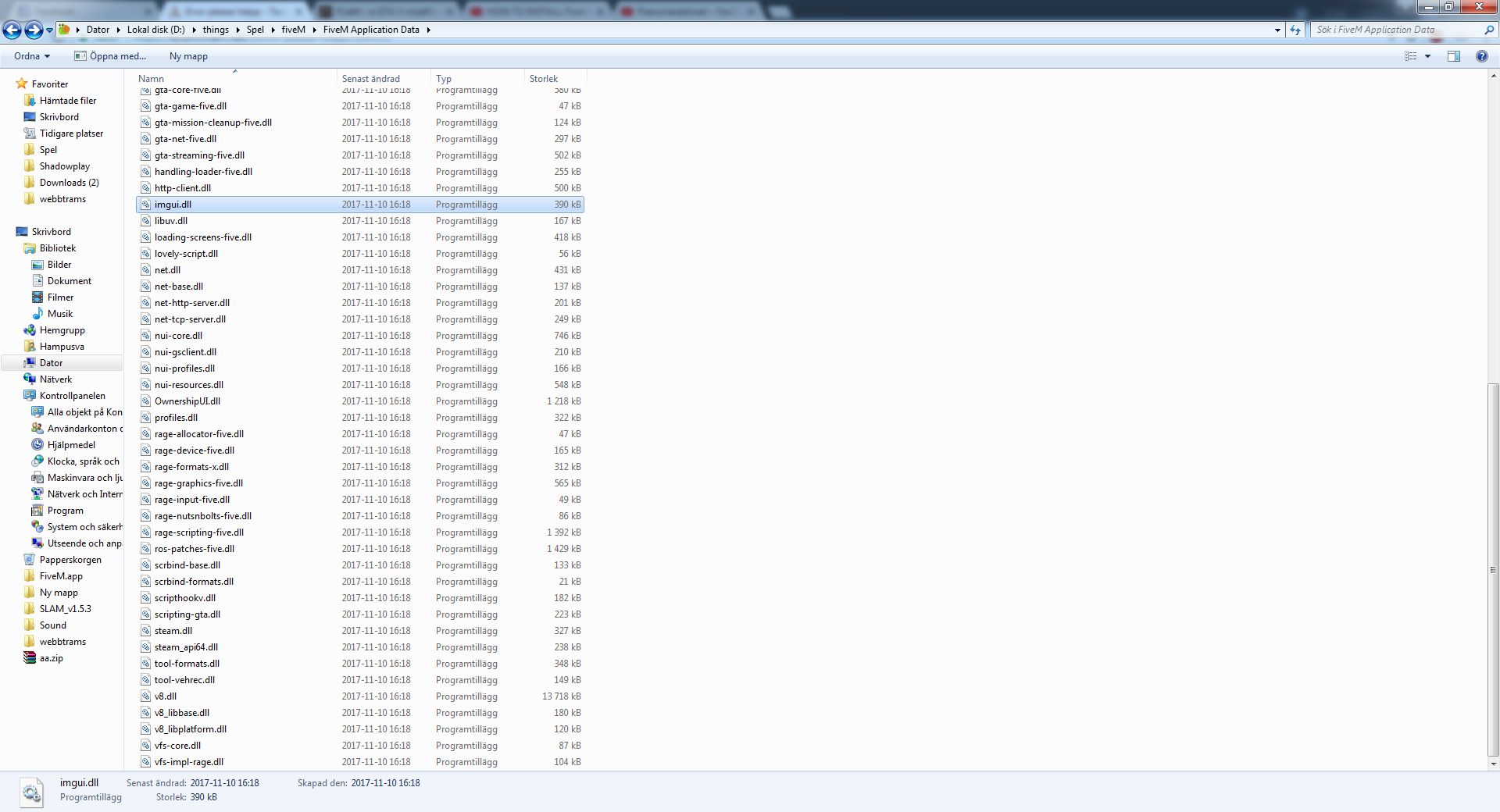Viewport: 1500px width, 812px height.
Task: Click 'things' in the address breadcrumb
Action: 216,30
